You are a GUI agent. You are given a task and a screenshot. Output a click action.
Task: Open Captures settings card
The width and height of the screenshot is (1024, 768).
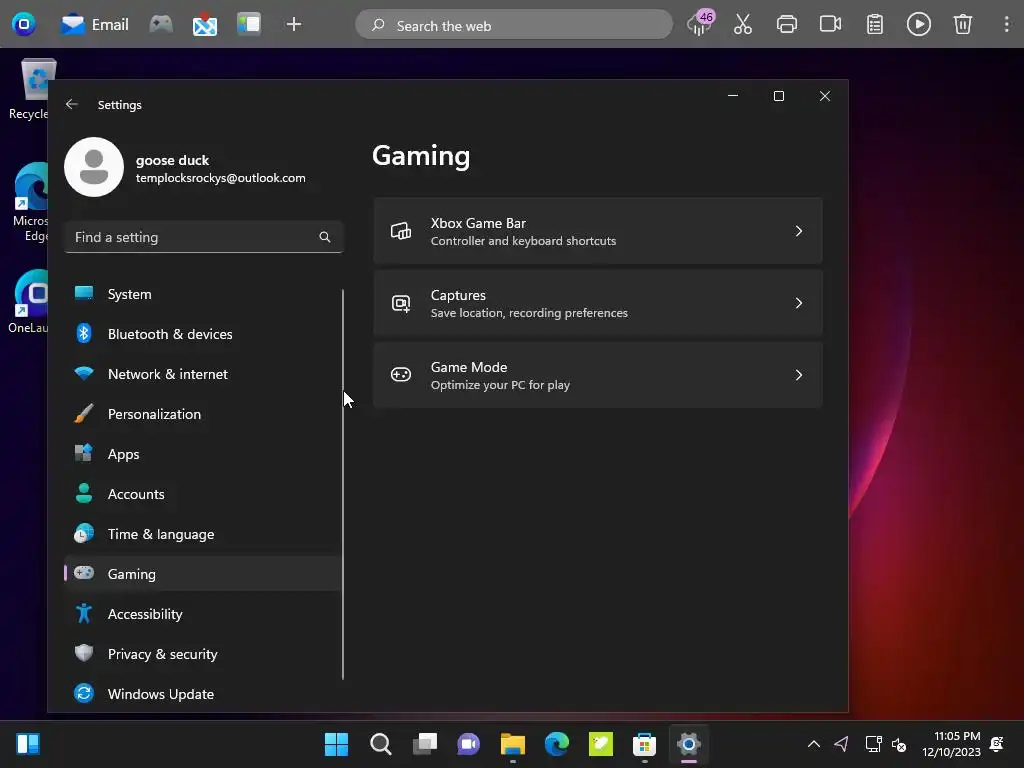tap(598, 303)
